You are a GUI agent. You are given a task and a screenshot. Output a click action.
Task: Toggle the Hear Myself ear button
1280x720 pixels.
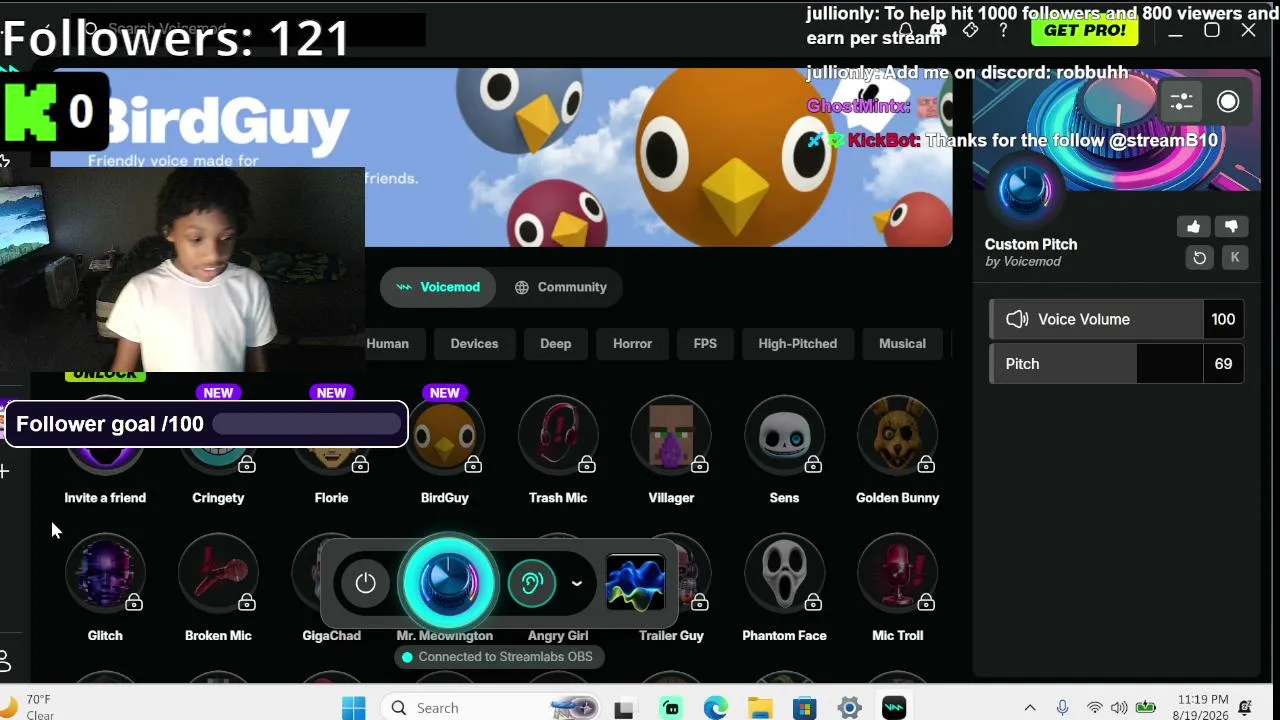point(531,583)
